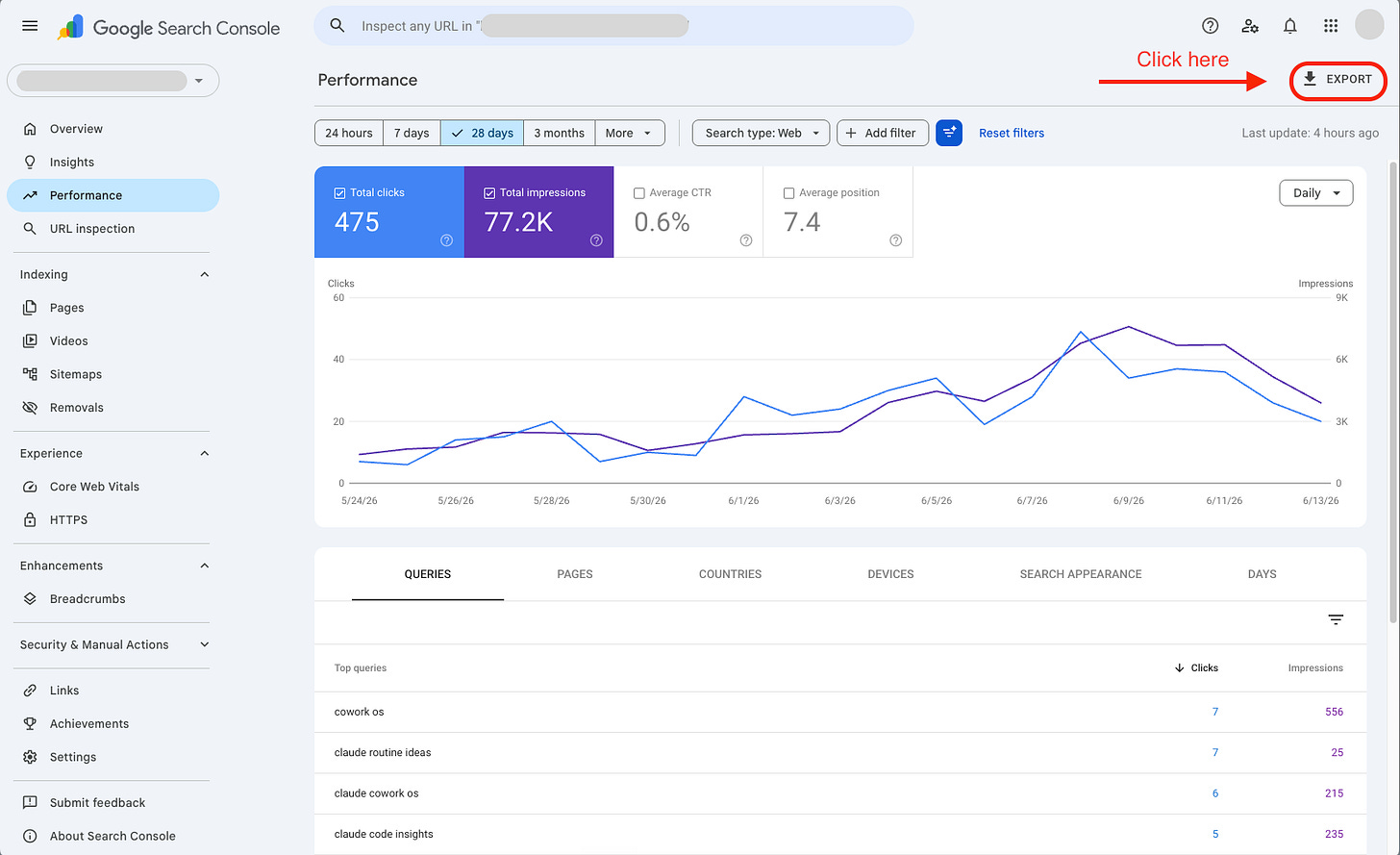Click the Pages documents icon

point(30,308)
